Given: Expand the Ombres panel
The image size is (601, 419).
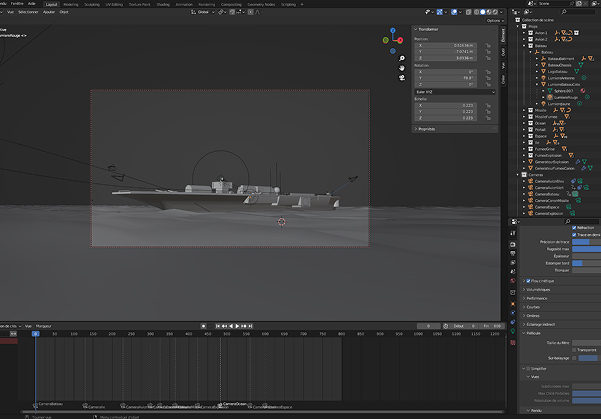Looking at the screenshot, I should (560, 316).
